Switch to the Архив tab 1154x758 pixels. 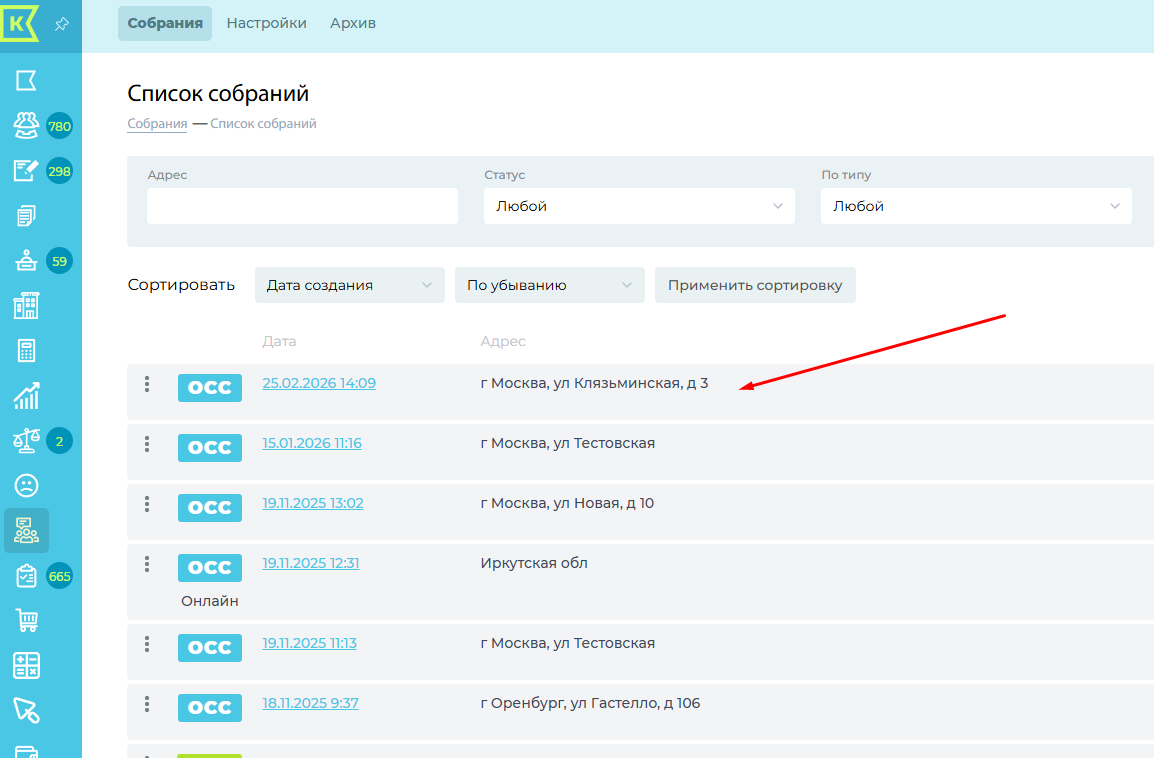353,23
